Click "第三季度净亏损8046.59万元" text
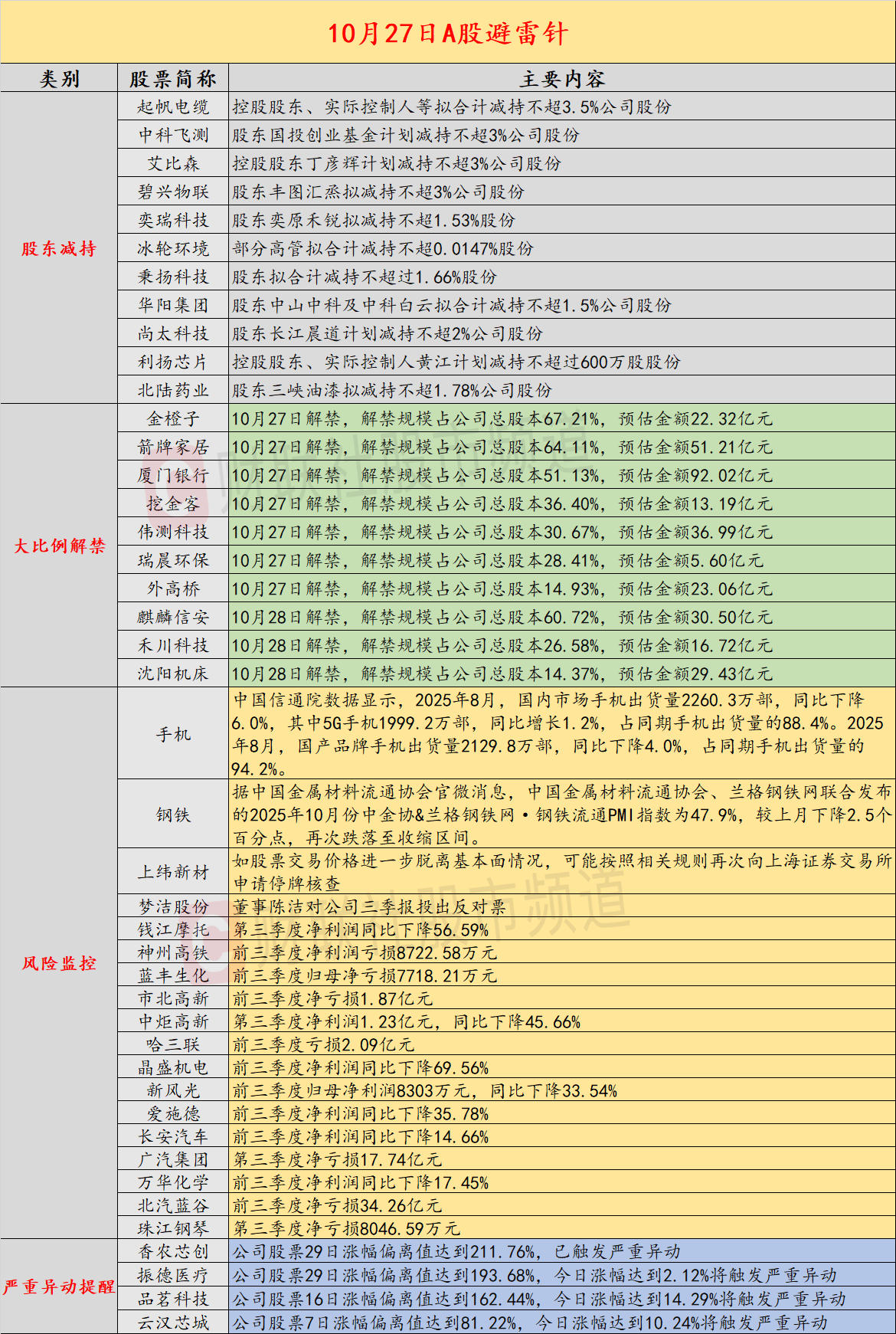Screen dimensions: 896x1334 click(x=346, y=1229)
